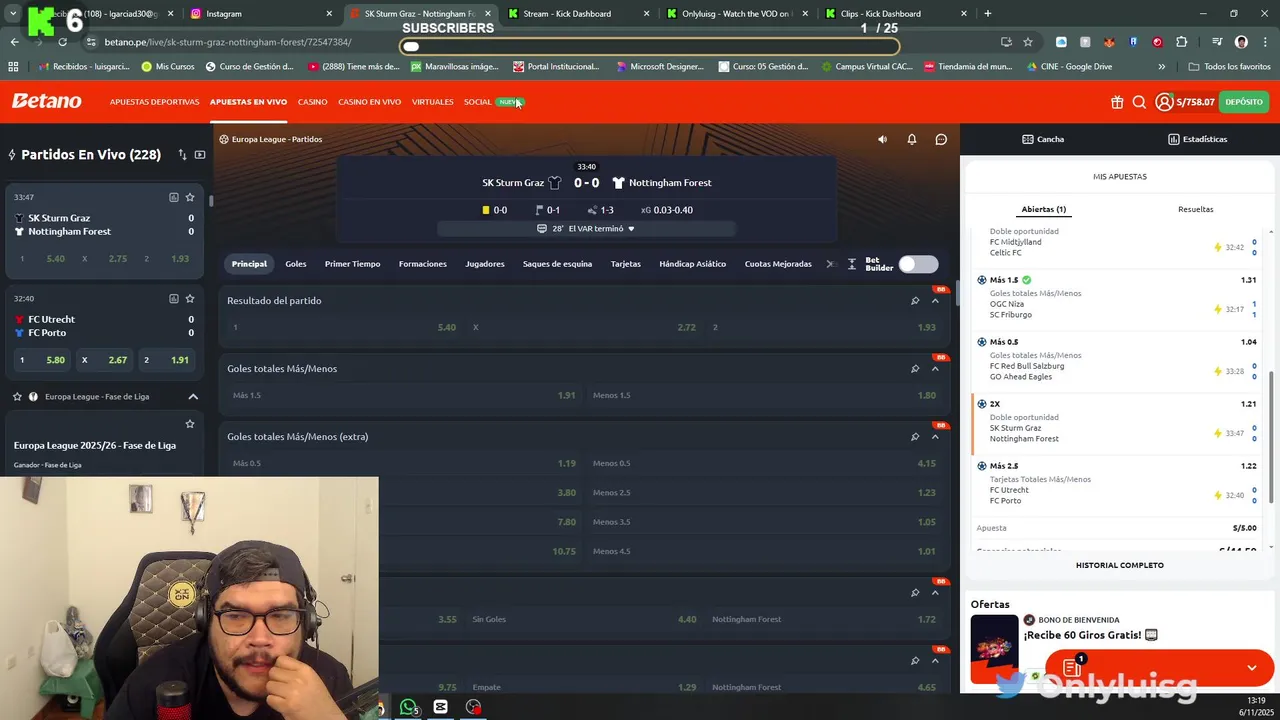The width and height of the screenshot is (1280, 720).
Task: Open the Casino menu item
Action: pyautogui.click(x=312, y=102)
